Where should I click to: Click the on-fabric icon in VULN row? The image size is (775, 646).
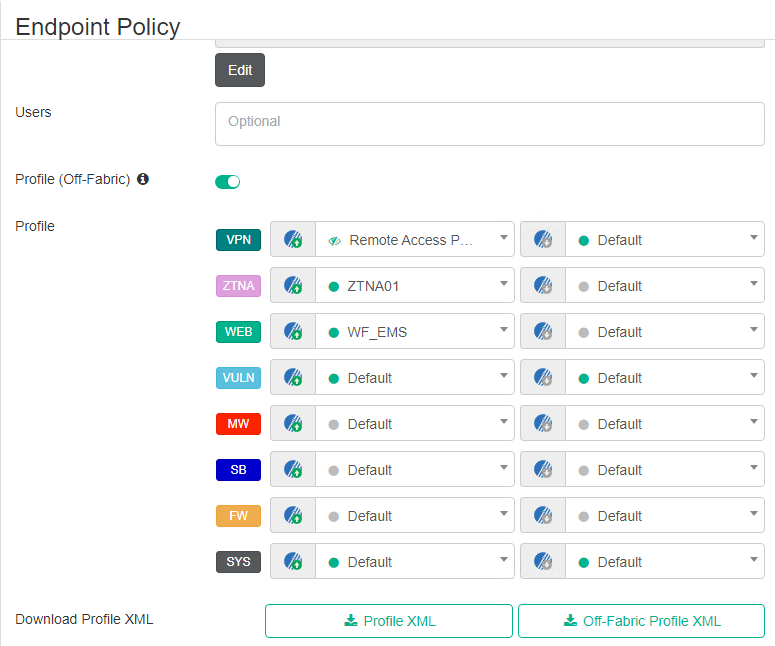(293, 377)
